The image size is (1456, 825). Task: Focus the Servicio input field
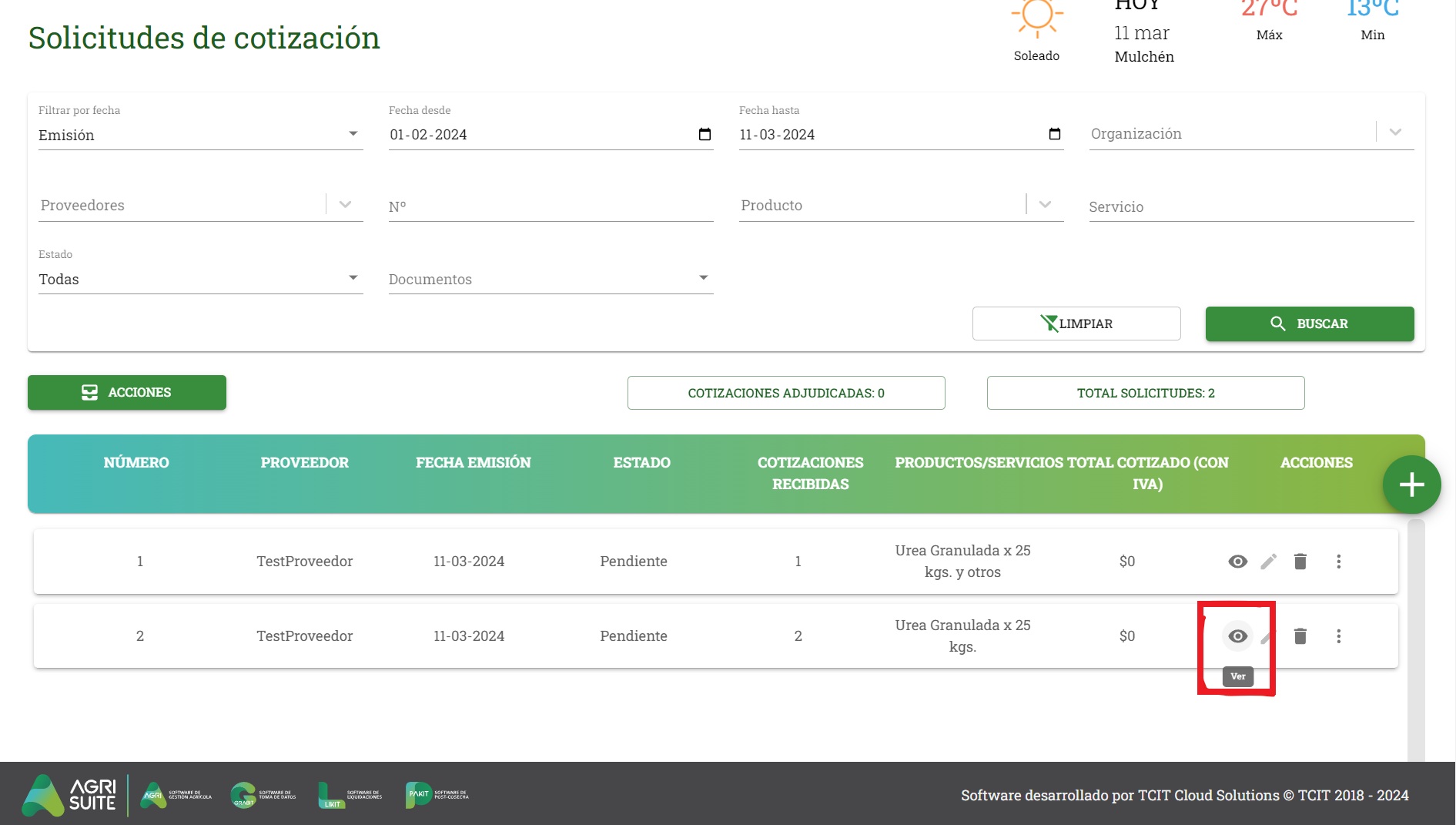click(x=1251, y=206)
